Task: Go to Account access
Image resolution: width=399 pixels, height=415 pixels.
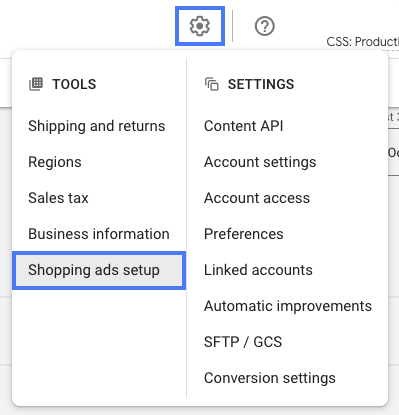Action: click(257, 198)
